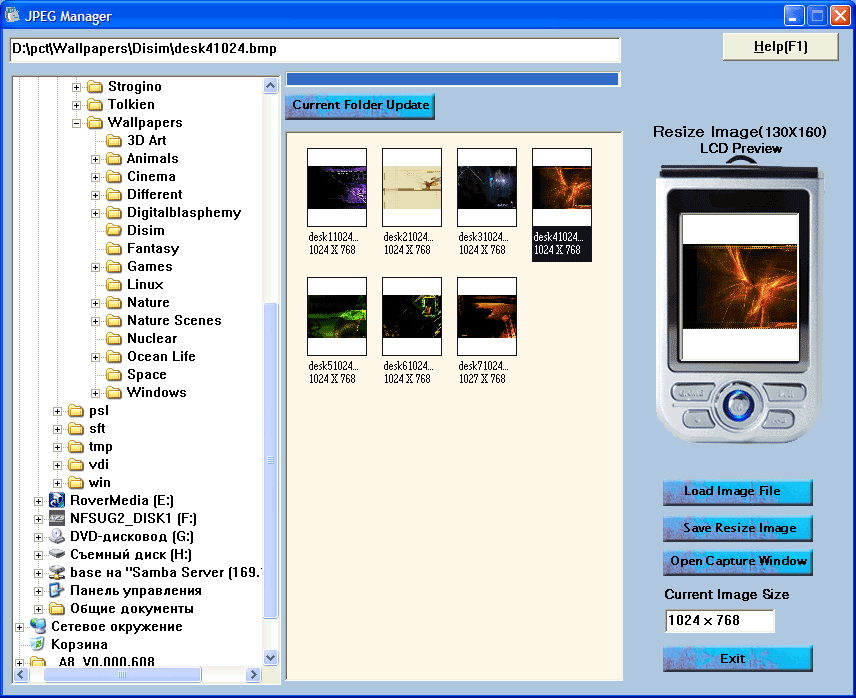Viewport: 856px width, 698px height.
Task: Click the NFSUG2_DISK1 (F:) drive icon
Action: pyautogui.click(x=57, y=519)
